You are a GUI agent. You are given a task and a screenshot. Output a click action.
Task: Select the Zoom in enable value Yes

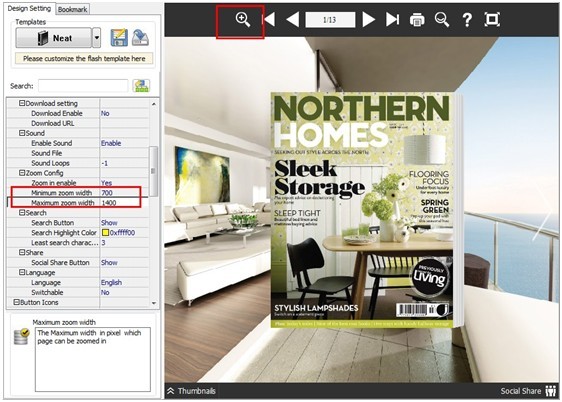click(106, 183)
